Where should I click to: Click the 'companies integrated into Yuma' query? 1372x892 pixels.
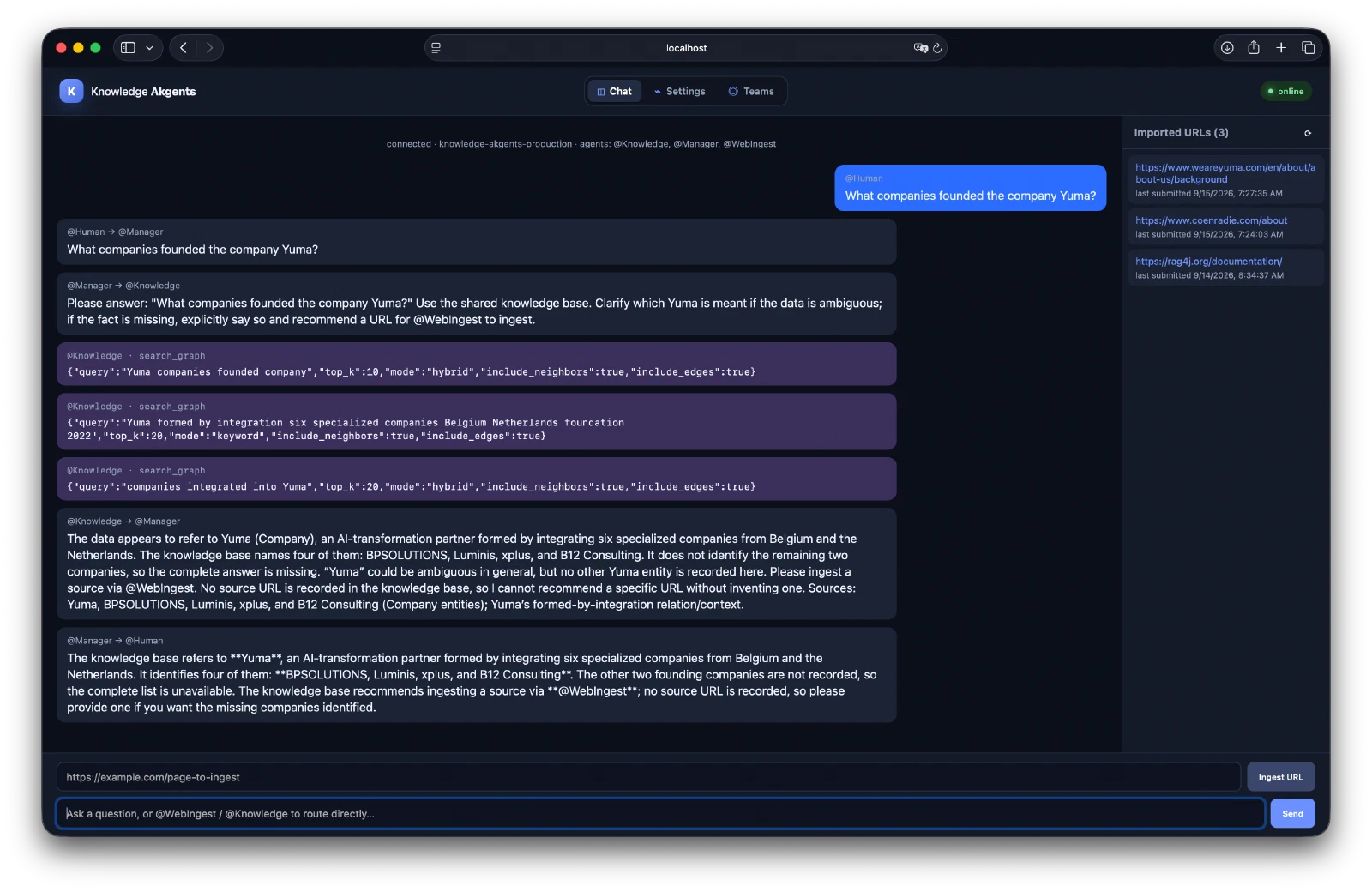tap(477, 479)
